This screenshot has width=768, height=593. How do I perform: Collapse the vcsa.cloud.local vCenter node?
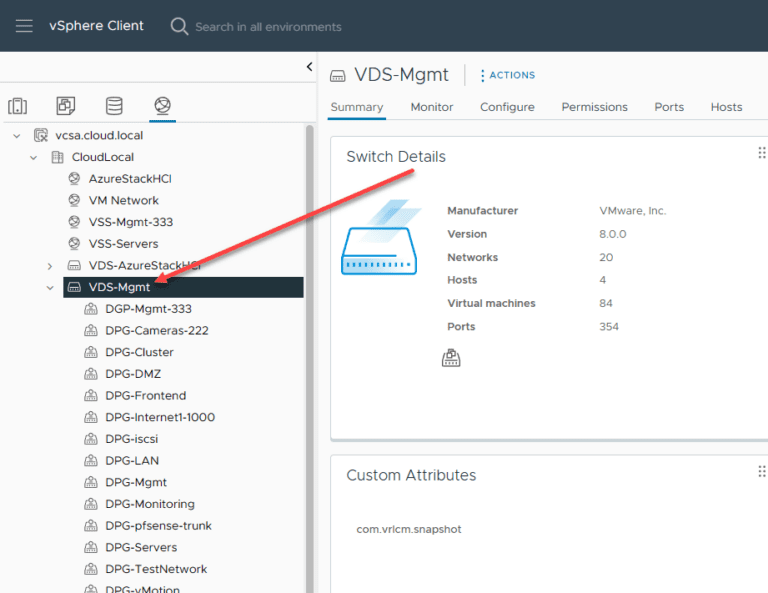click(17, 136)
